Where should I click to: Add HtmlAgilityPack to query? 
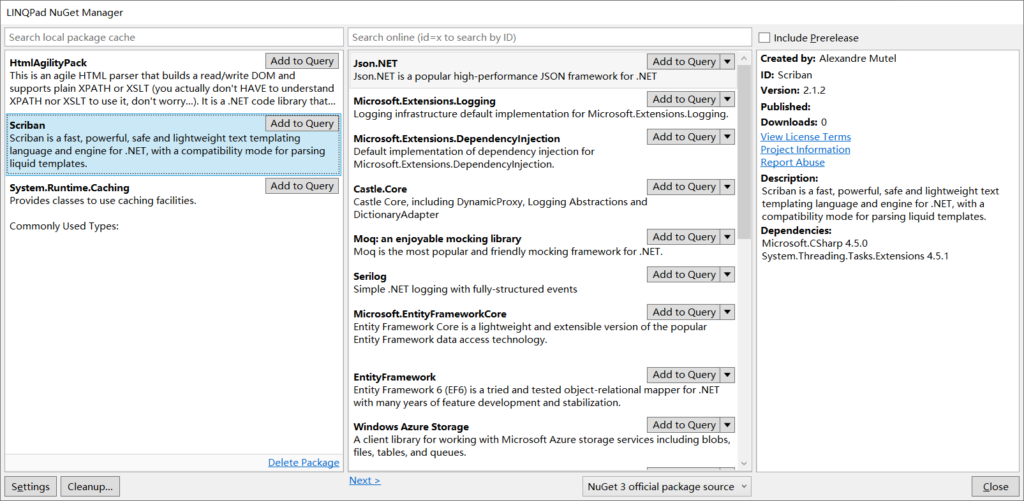pos(302,61)
